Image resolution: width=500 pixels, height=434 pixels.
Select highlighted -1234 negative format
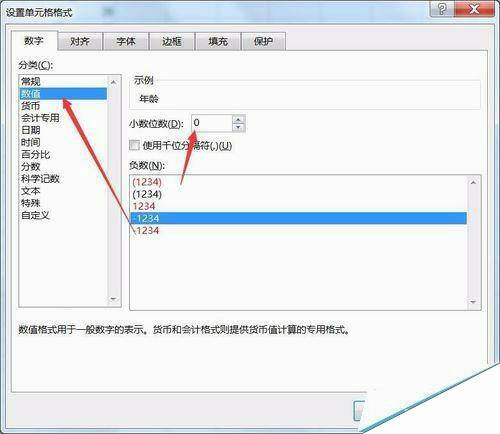(299, 218)
